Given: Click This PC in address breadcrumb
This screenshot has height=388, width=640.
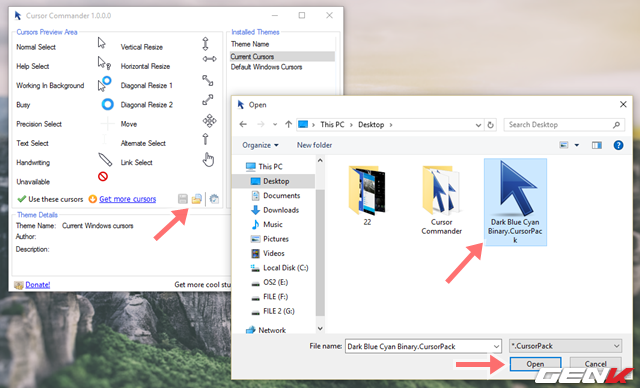Looking at the screenshot, I should [332, 125].
